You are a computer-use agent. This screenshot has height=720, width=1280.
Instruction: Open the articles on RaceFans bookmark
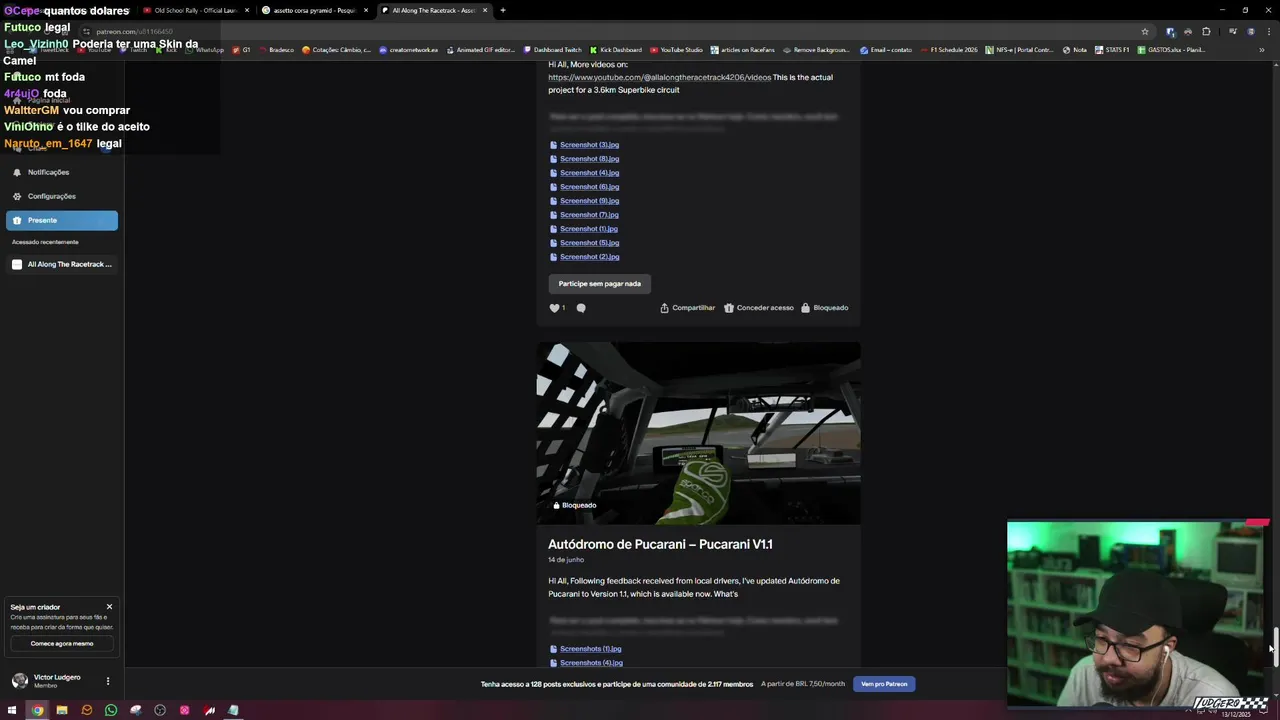743,50
